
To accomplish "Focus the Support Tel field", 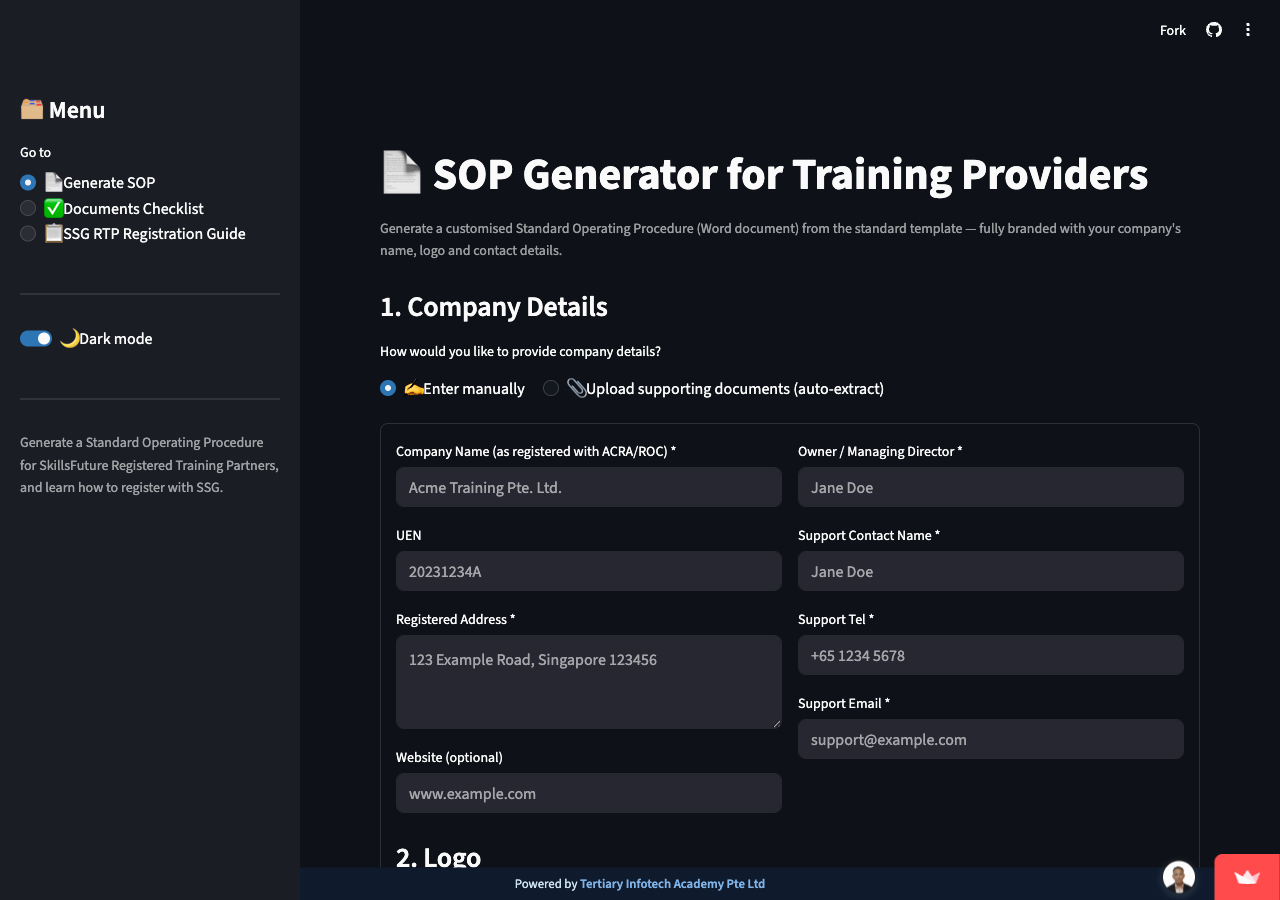I will click(x=991, y=655).
